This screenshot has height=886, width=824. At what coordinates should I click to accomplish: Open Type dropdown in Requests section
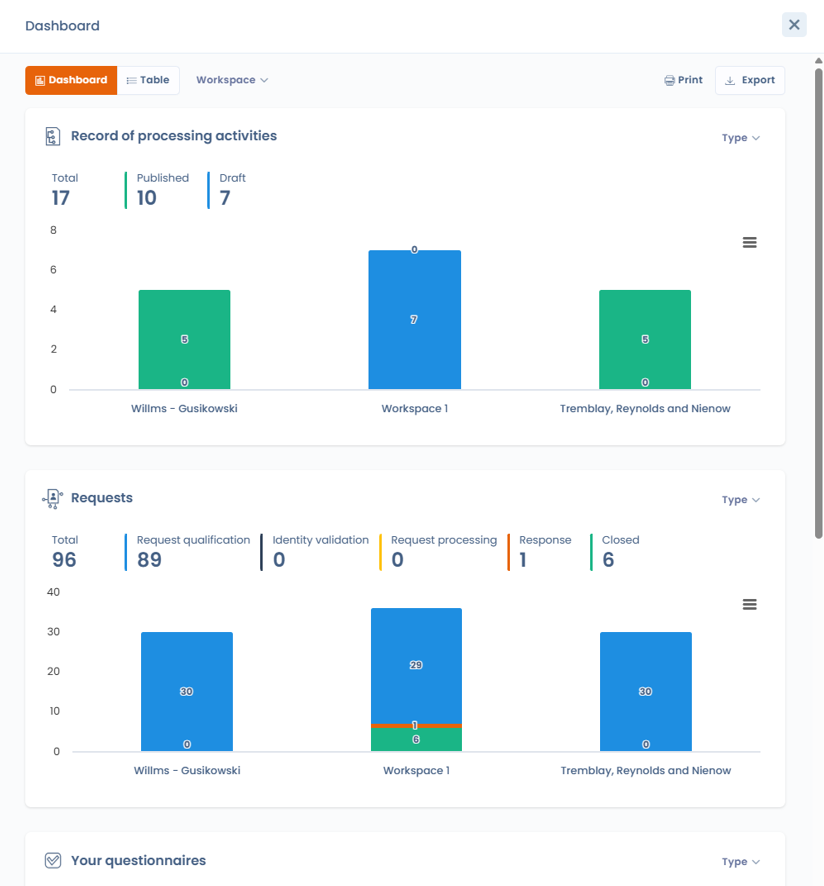point(740,500)
